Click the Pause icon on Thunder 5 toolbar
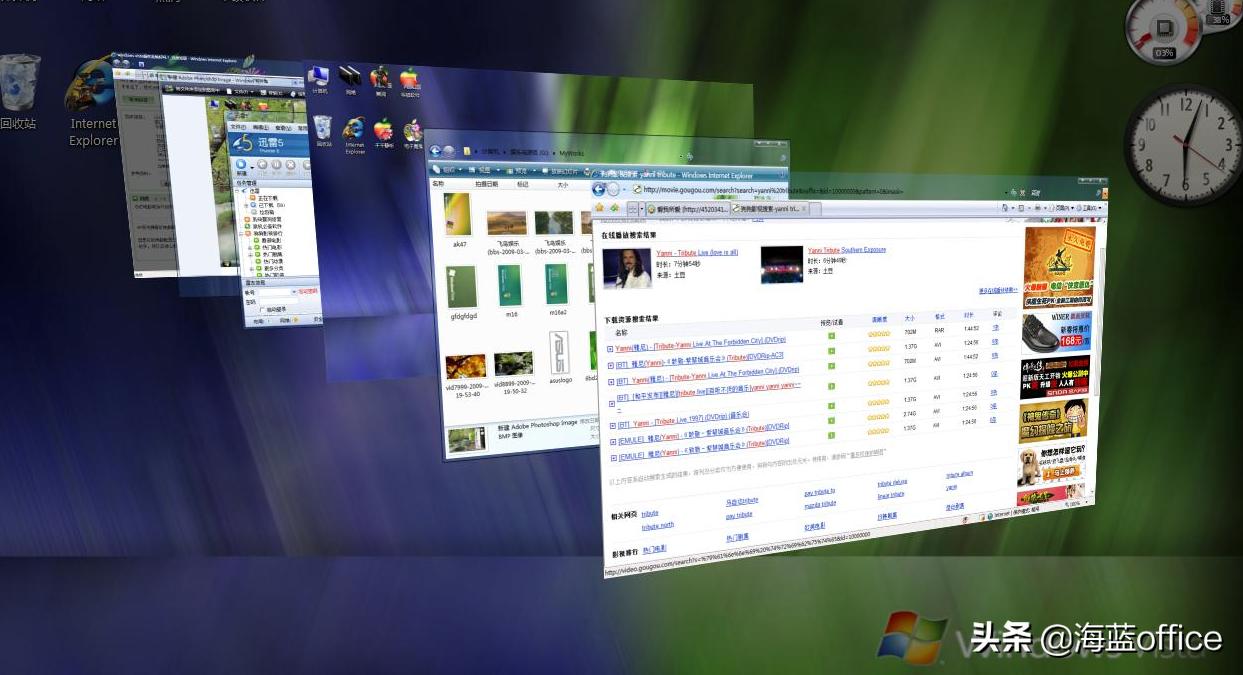 276,165
